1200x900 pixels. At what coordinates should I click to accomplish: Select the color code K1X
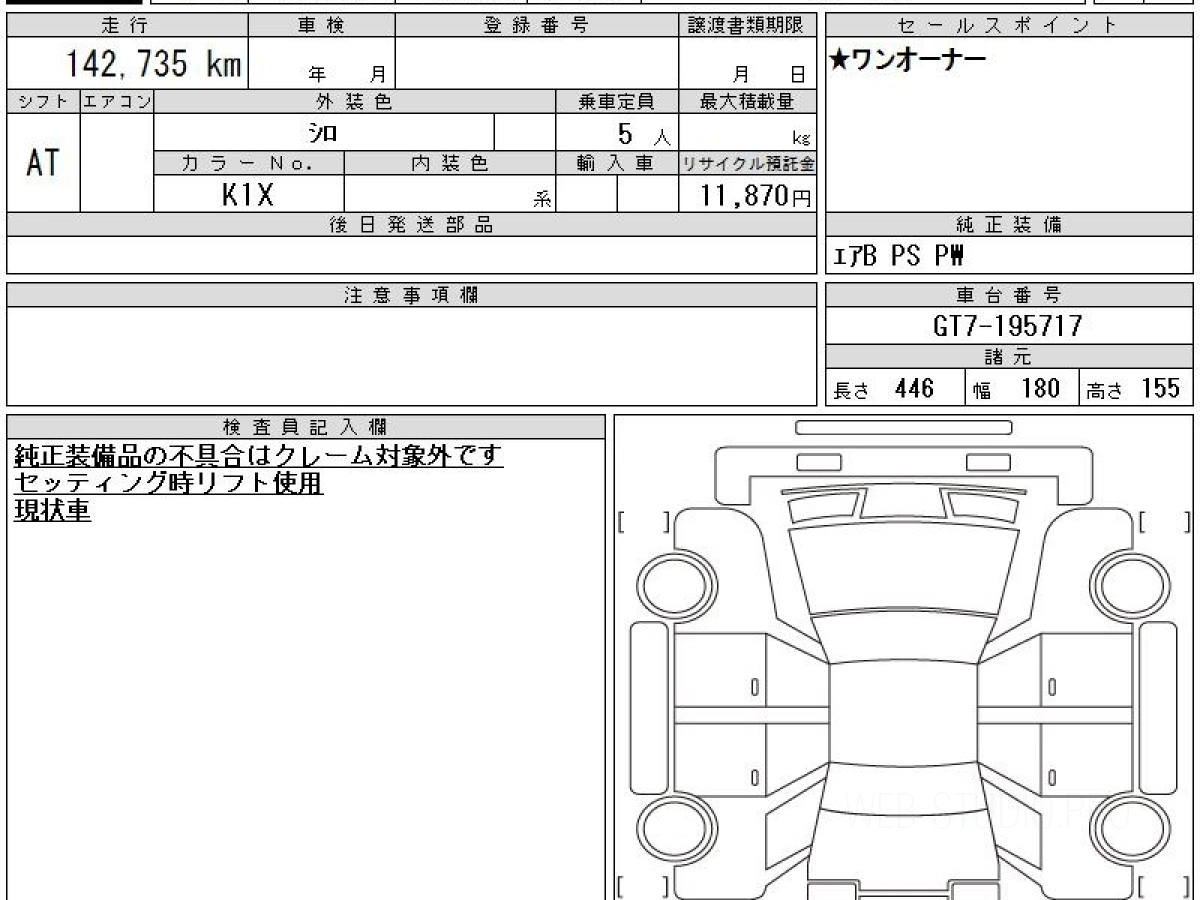coord(248,195)
